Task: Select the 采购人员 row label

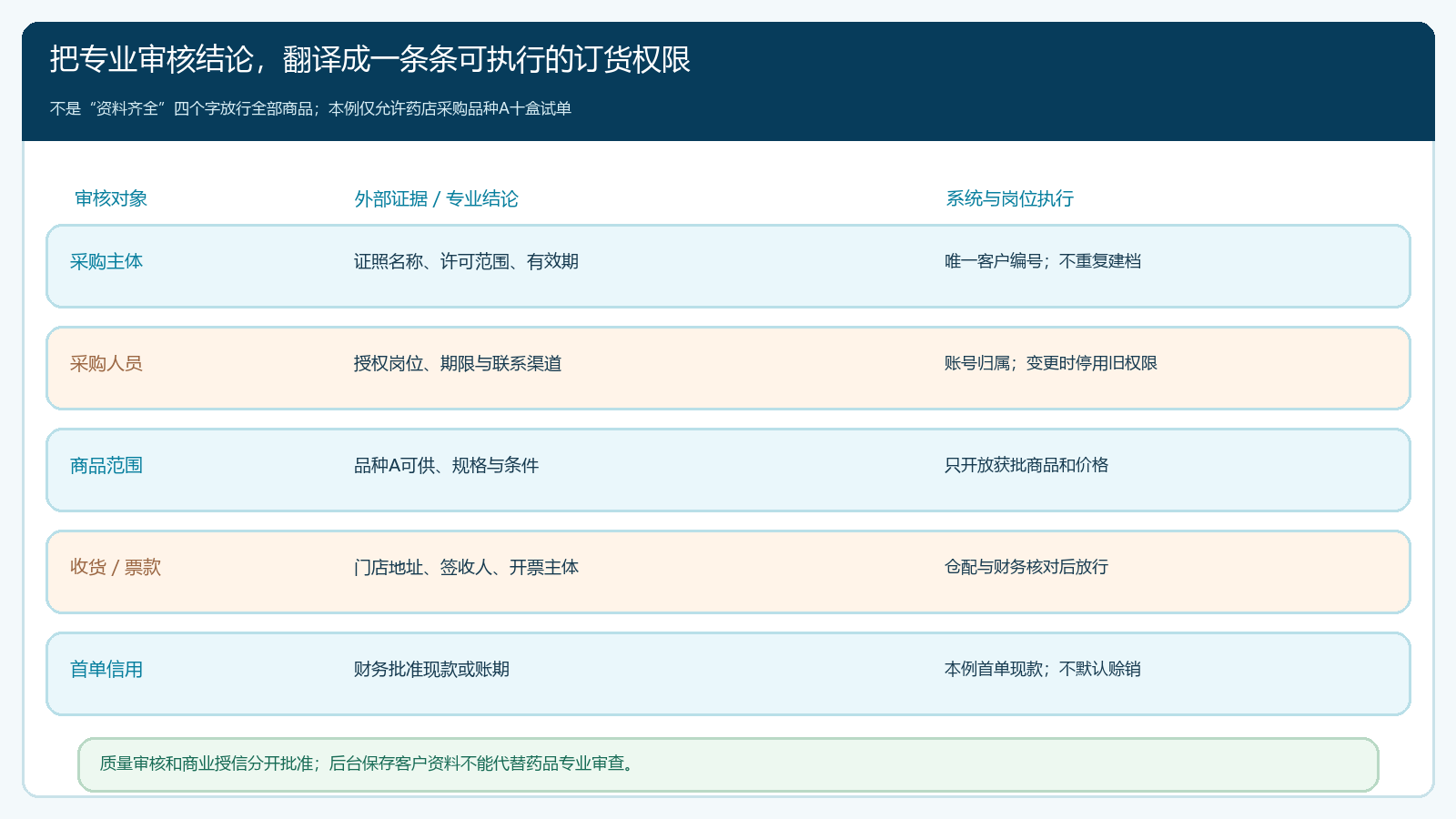Action: 106,363
